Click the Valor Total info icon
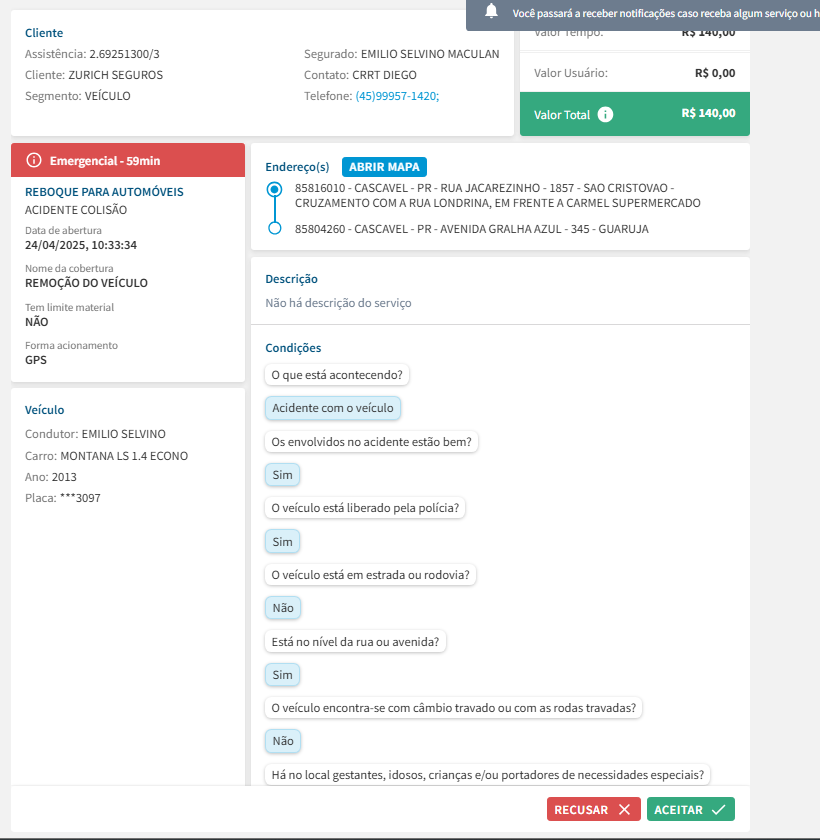820x840 pixels. (605, 114)
